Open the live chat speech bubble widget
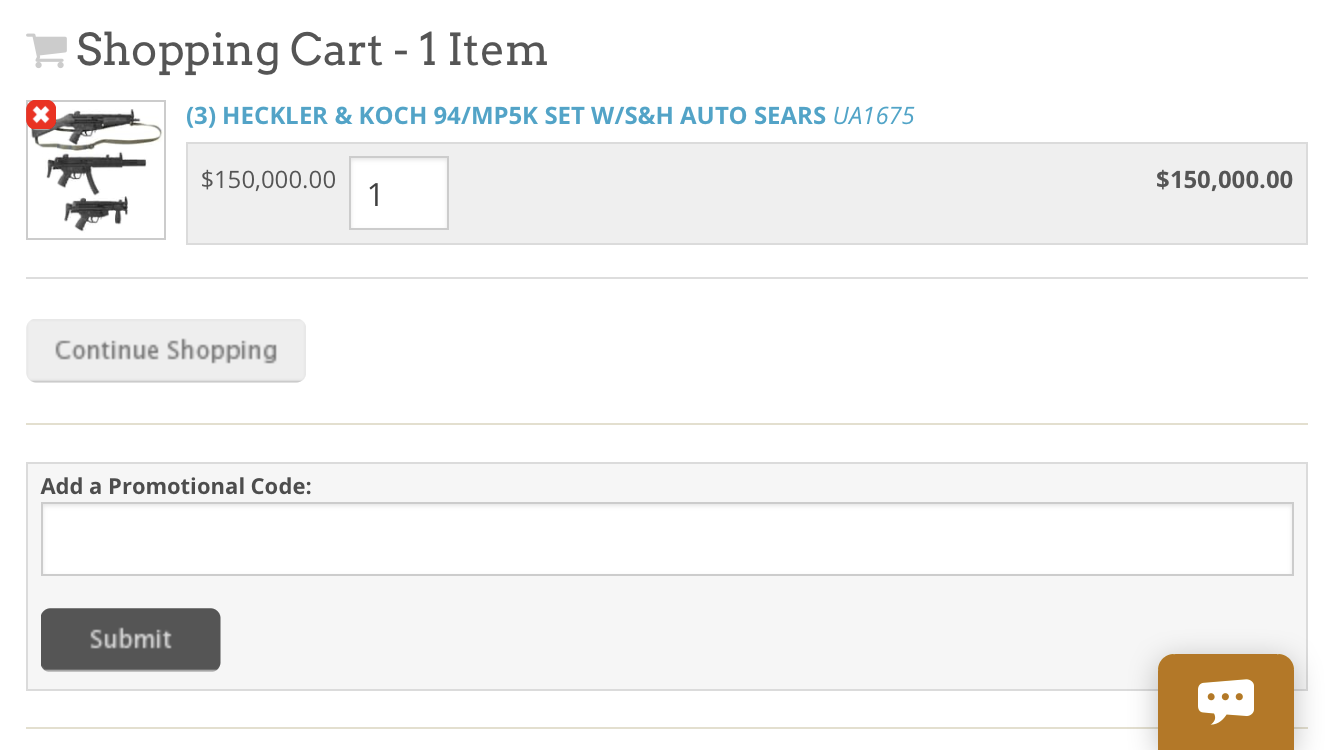The image size is (1334, 750). click(1225, 702)
